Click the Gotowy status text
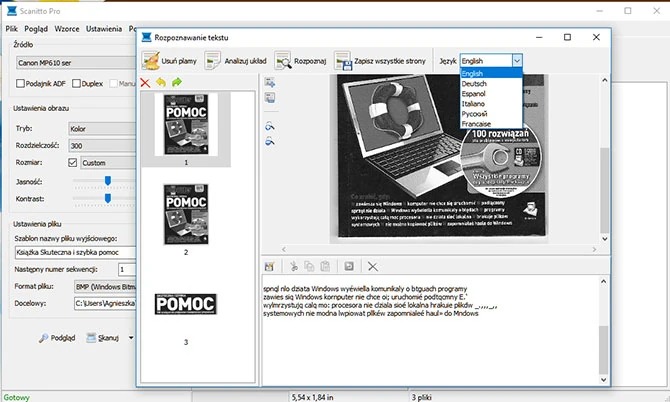The width and height of the screenshot is (670, 402). click(17, 397)
